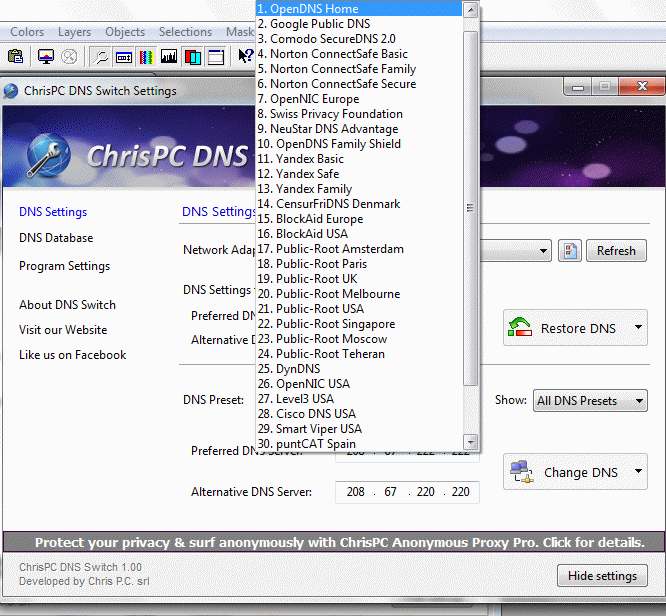666x616 pixels.
Task: Click Like us on Facebook link
Action: pyautogui.click(x=73, y=355)
